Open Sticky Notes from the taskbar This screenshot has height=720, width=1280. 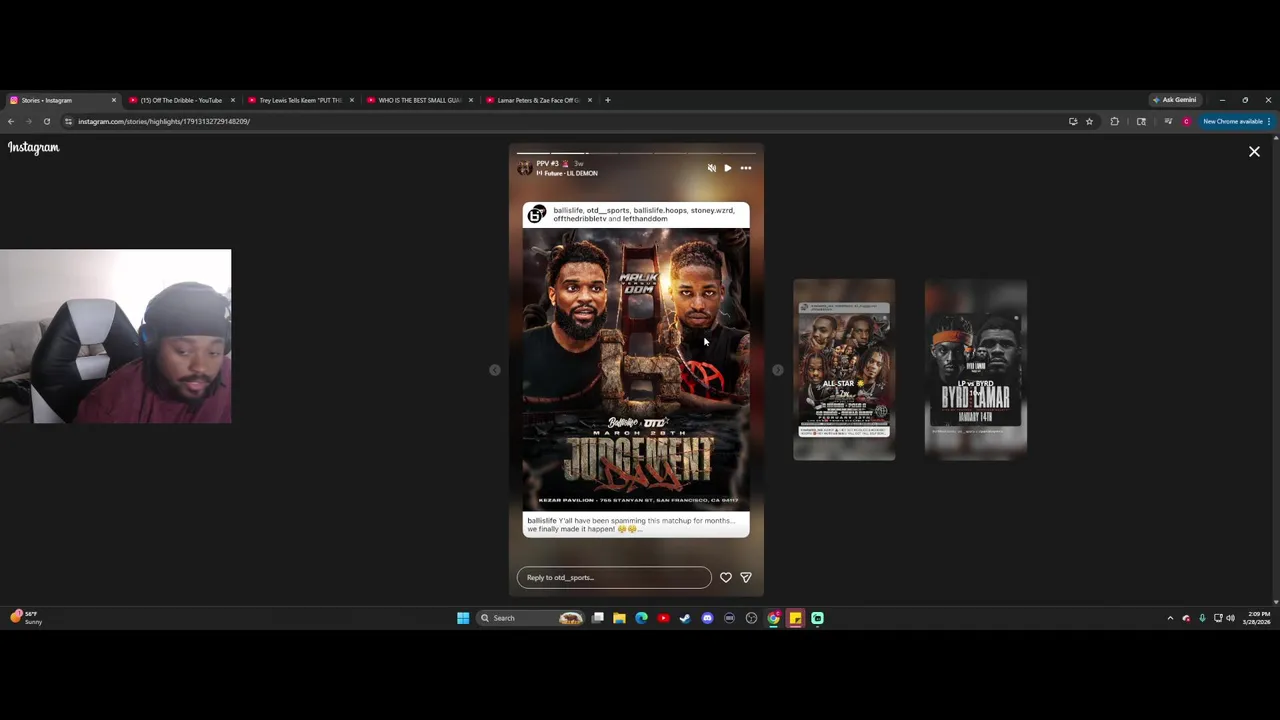pos(795,618)
